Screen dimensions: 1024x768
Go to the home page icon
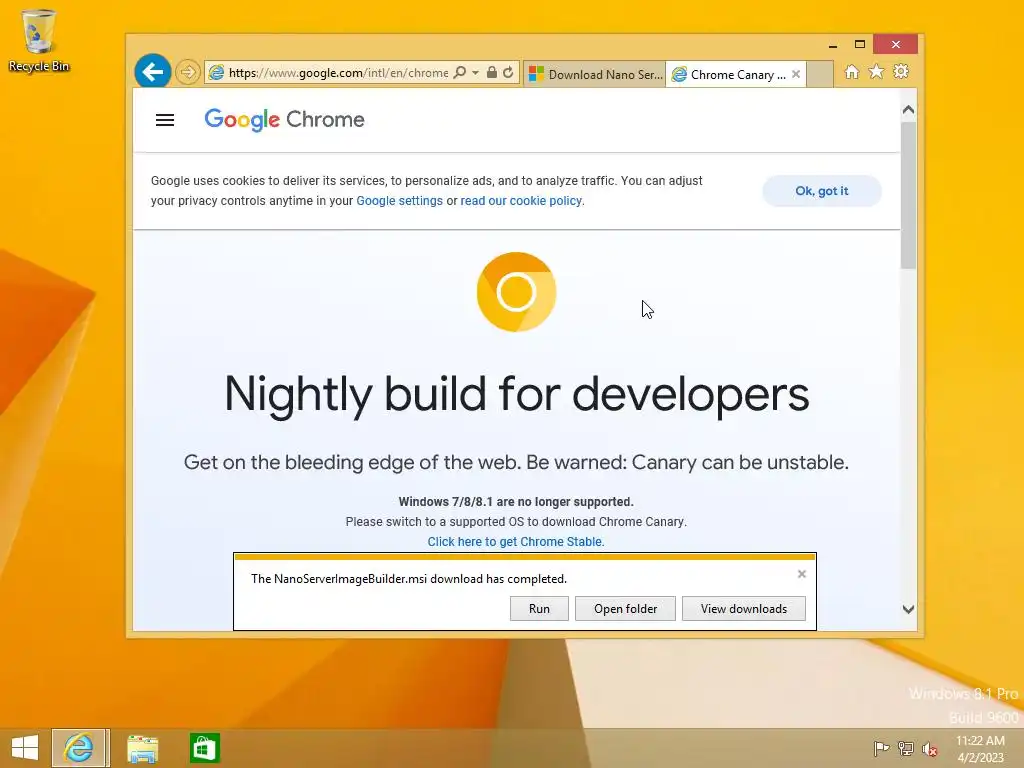click(x=852, y=72)
